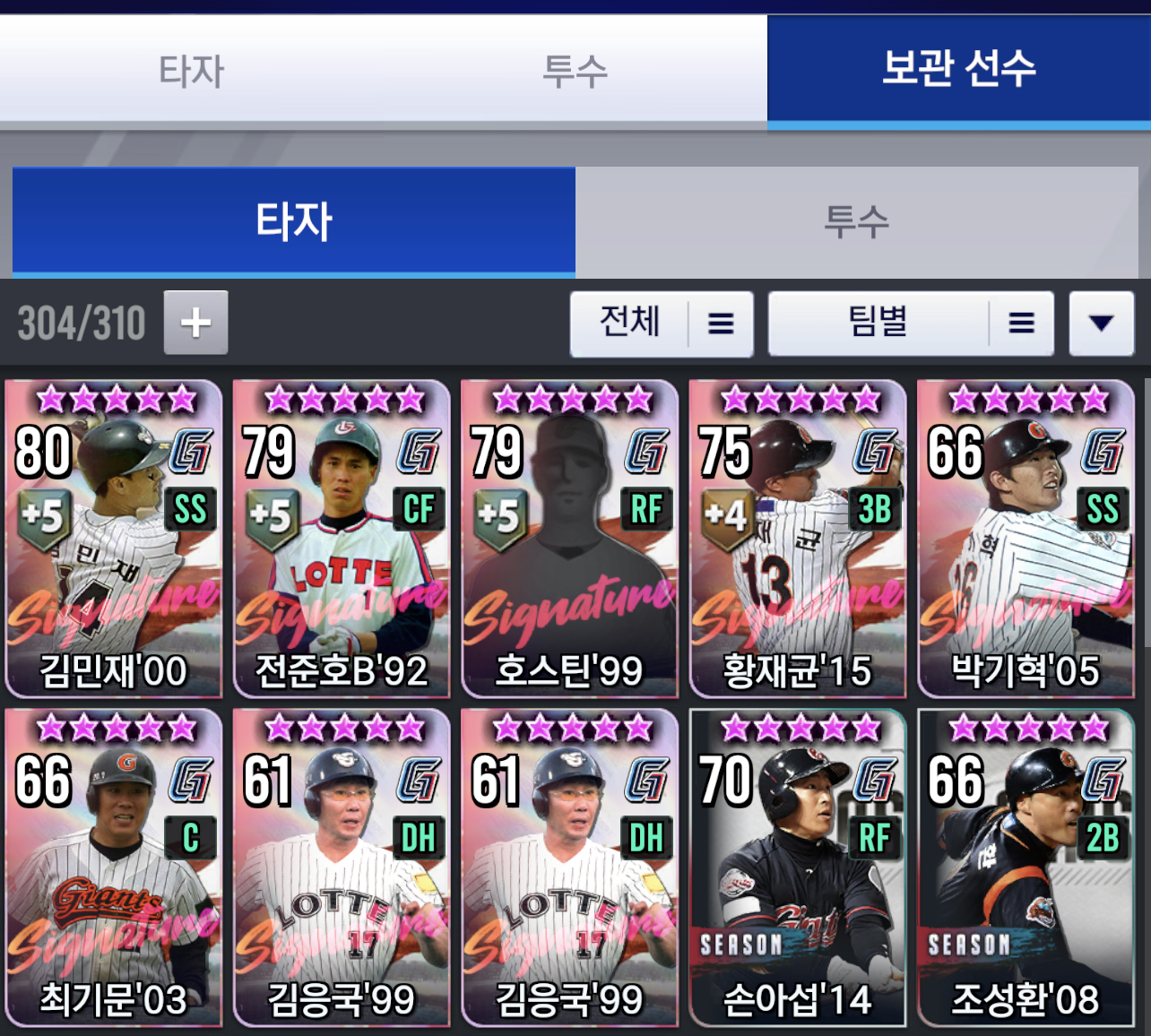Screen dimensions: 1151x1036
Task: Open the 팀별 dropdown filter
Action: pyautogui.click(x=911, y=323)
